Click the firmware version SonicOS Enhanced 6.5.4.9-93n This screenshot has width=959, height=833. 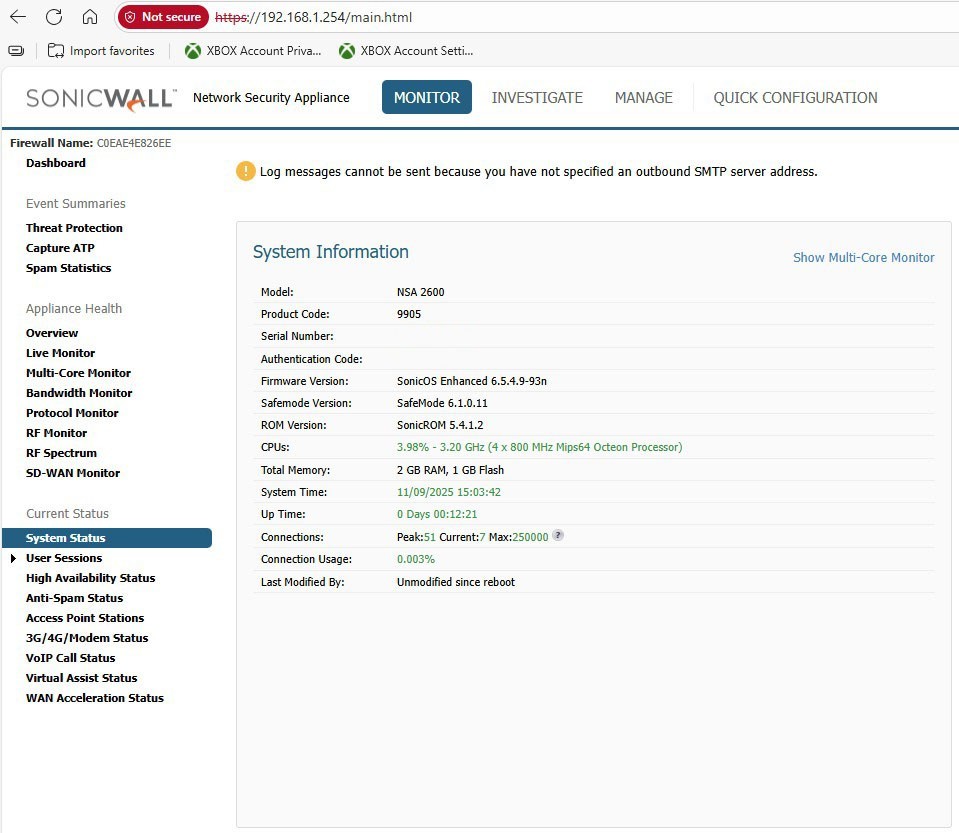[472, 381]
